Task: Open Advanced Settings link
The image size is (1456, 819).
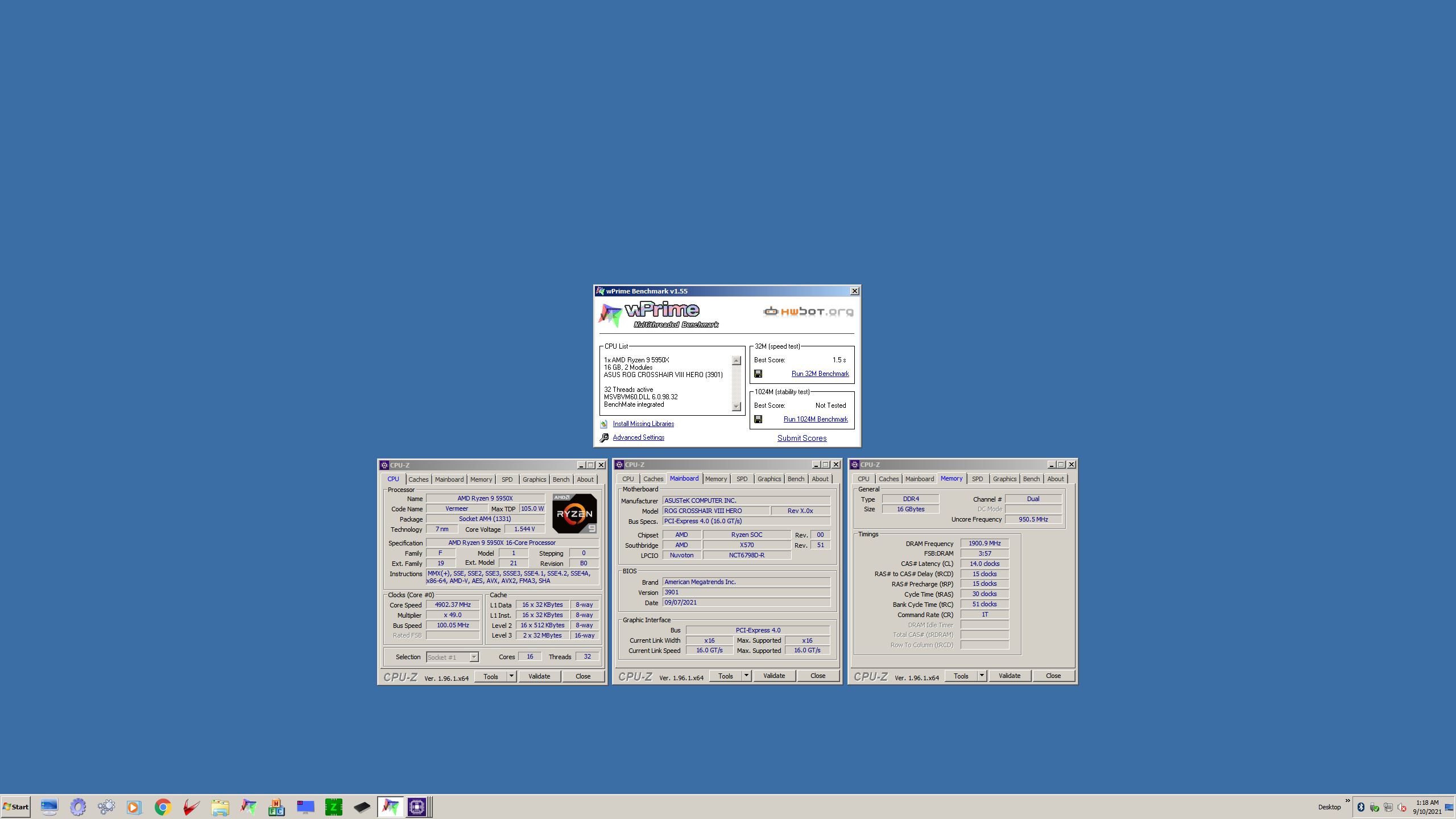Action: click(x=638, y=437)
